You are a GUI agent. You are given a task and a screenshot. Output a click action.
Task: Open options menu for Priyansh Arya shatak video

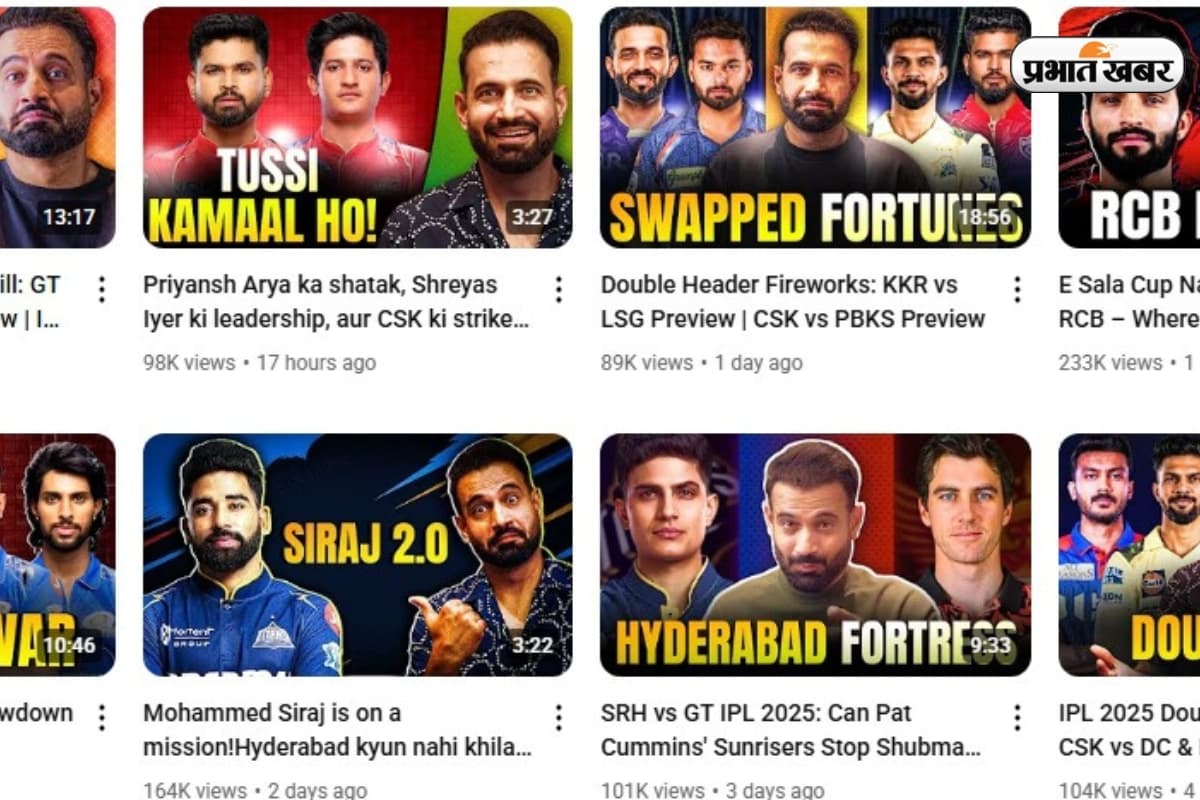point(558,290)
